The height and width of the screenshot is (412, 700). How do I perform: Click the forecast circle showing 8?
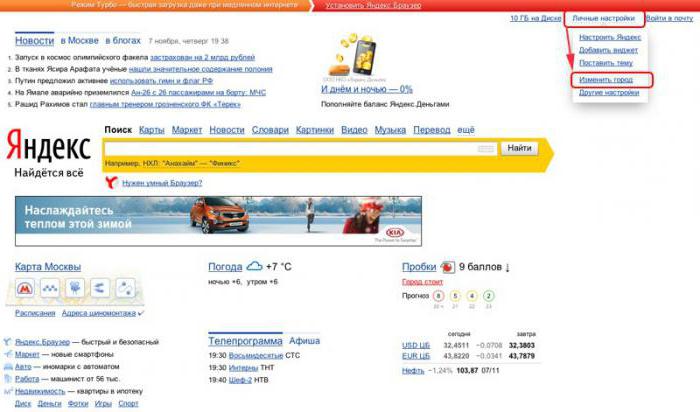tap(438, 296)
